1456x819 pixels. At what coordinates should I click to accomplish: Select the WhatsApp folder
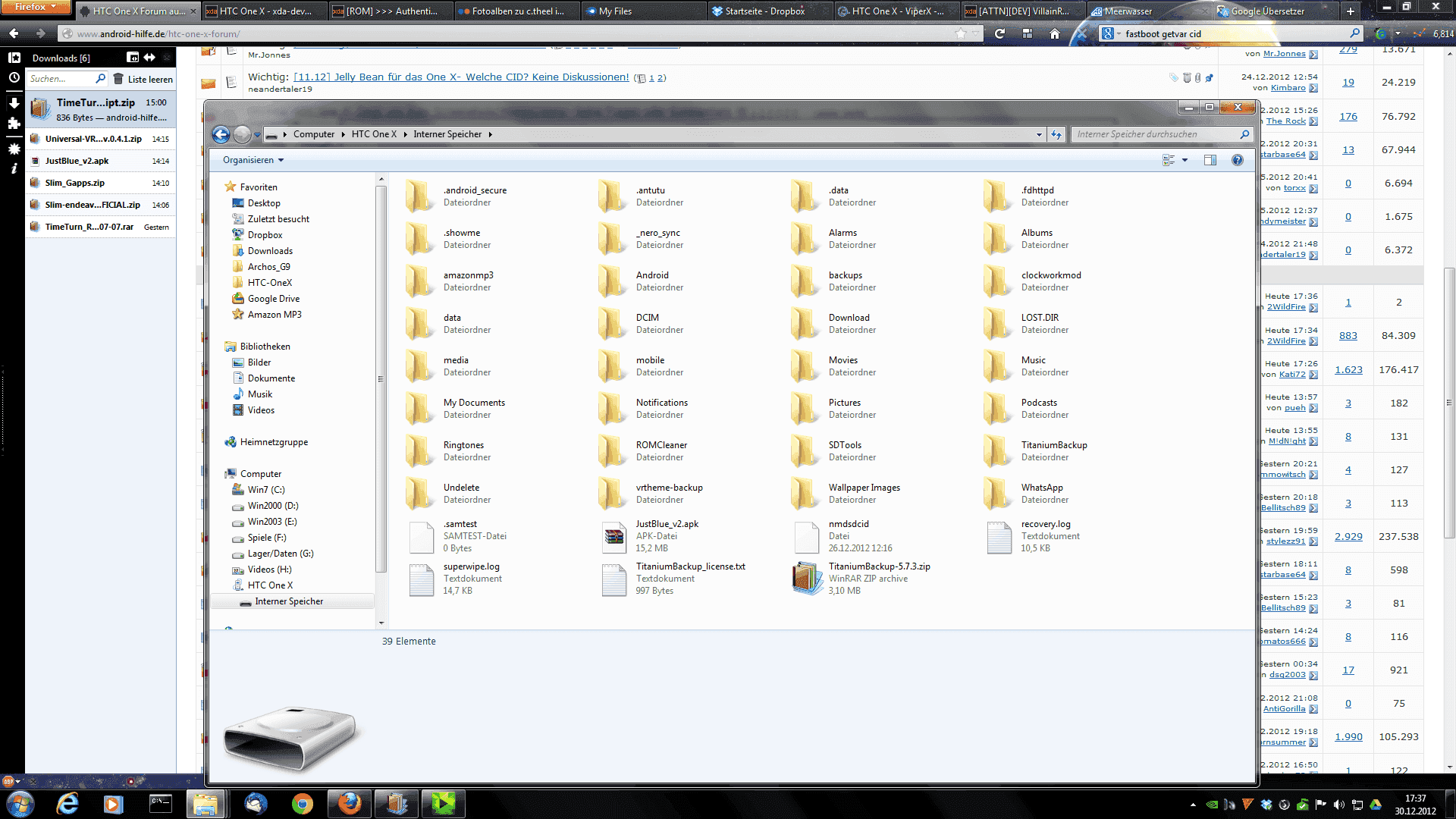coord(1024,493)
